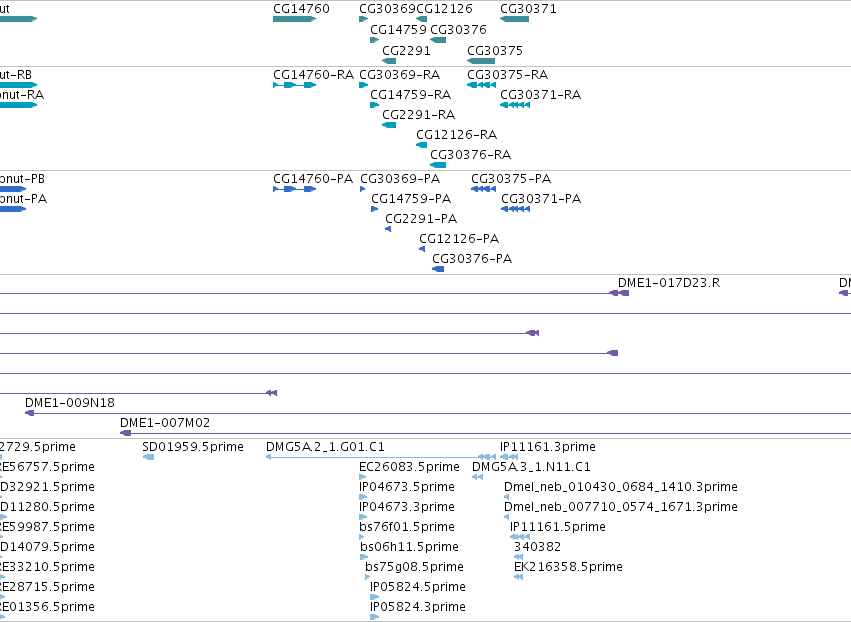Click the 340382 EST label
The height and width of the screenshot is (622, 851).
coord(537,547)
